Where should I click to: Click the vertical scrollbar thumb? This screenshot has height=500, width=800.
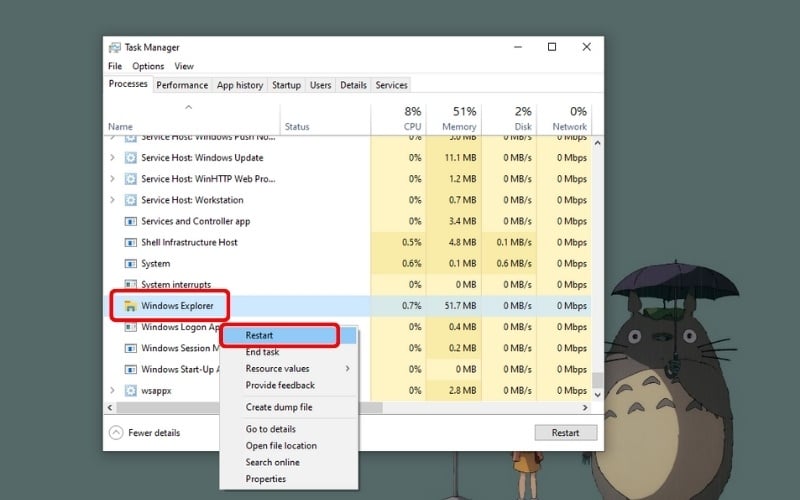pos(597,380)
